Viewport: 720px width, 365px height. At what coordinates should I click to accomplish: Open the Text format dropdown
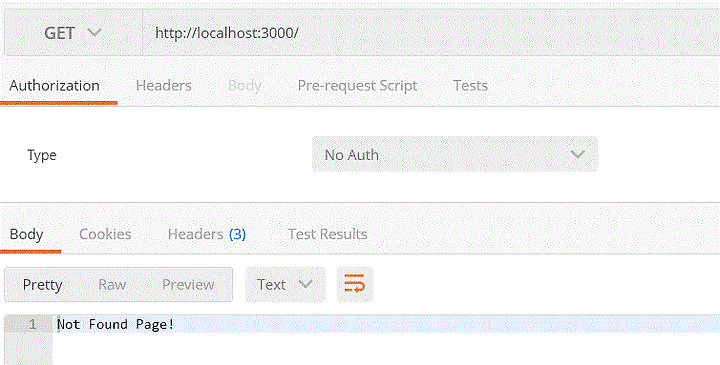pyautogui.click(x=285, y=285)
